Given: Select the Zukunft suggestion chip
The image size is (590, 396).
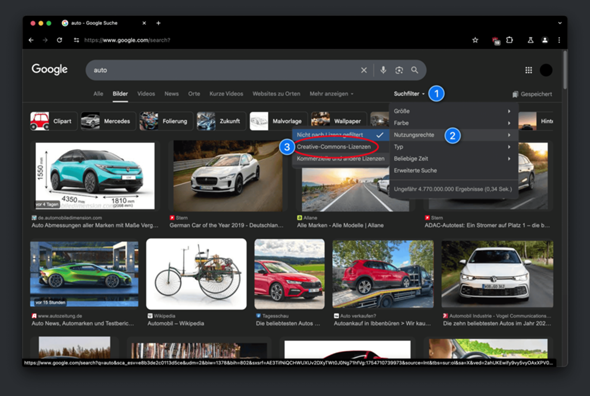Looking at the screenshot, I should 221,121.
